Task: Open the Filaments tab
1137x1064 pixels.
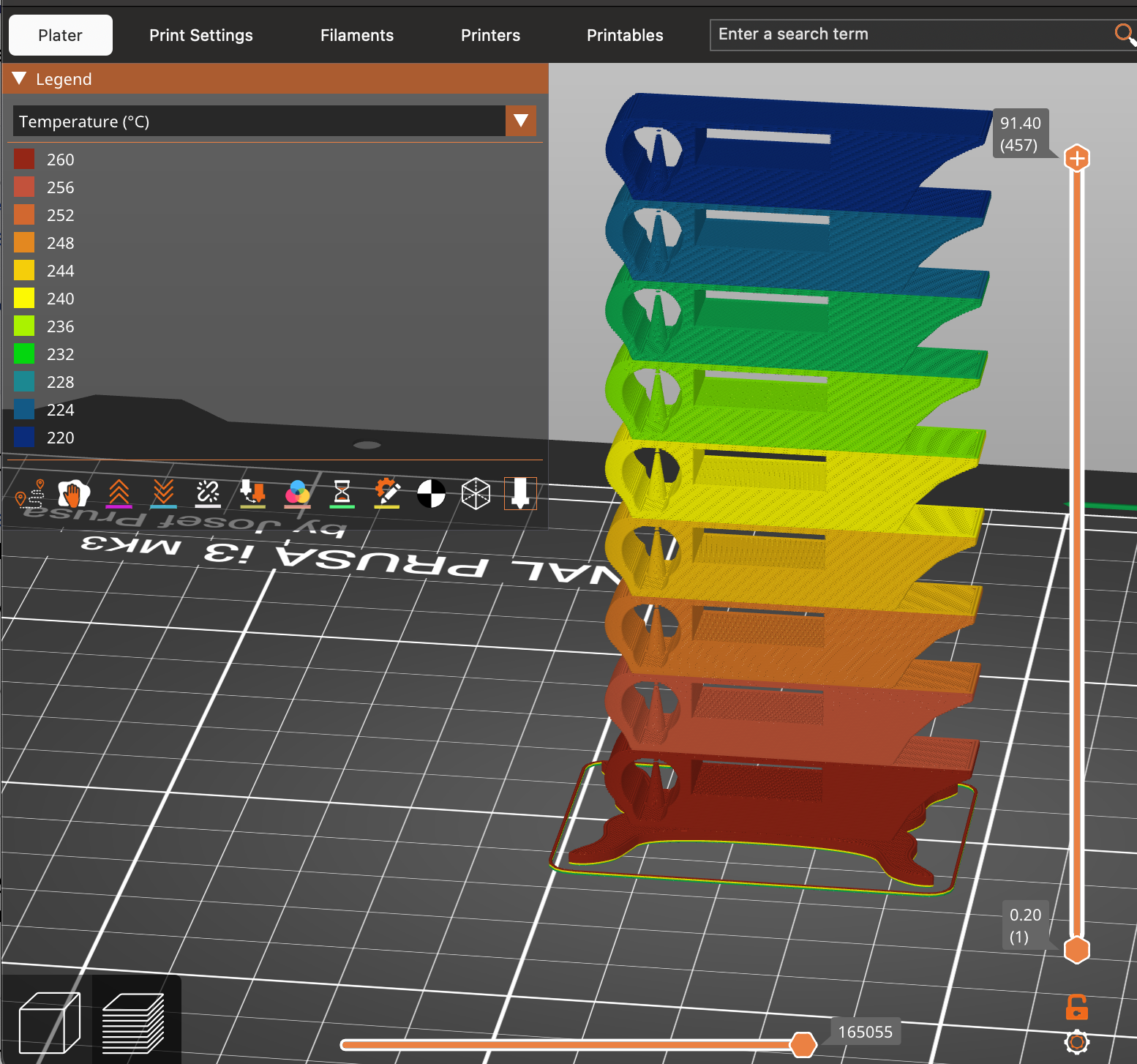Action: point(356,35)
